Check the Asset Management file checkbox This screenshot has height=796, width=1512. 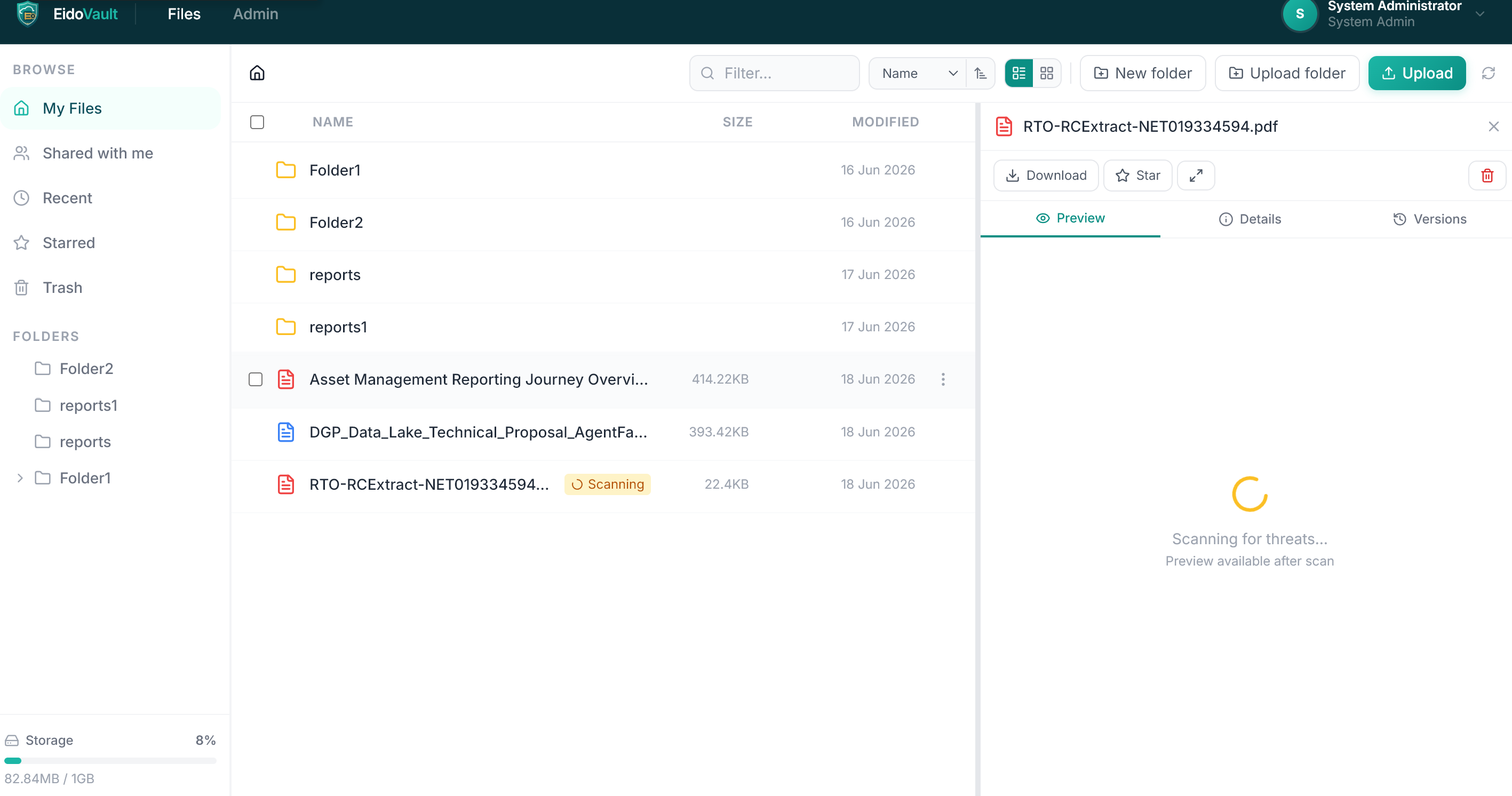256,379
